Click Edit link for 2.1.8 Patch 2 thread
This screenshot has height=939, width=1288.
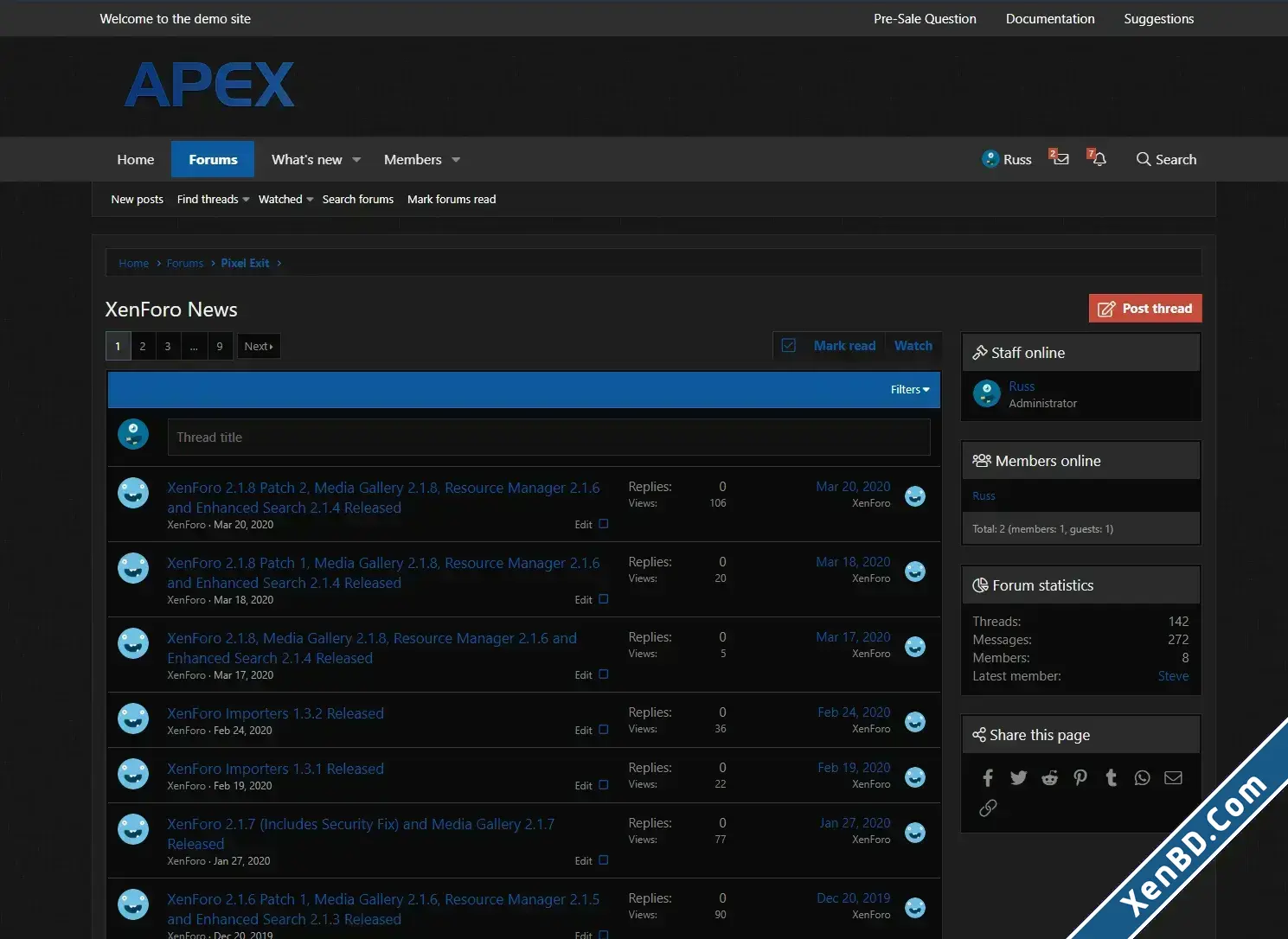[x=584, y=525]
